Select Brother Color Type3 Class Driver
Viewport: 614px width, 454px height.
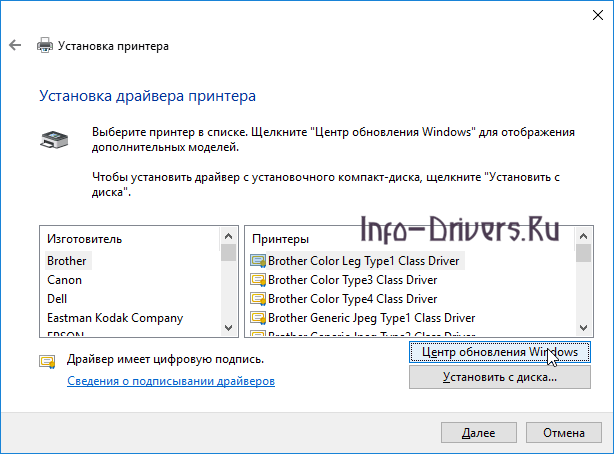[352, 280]
